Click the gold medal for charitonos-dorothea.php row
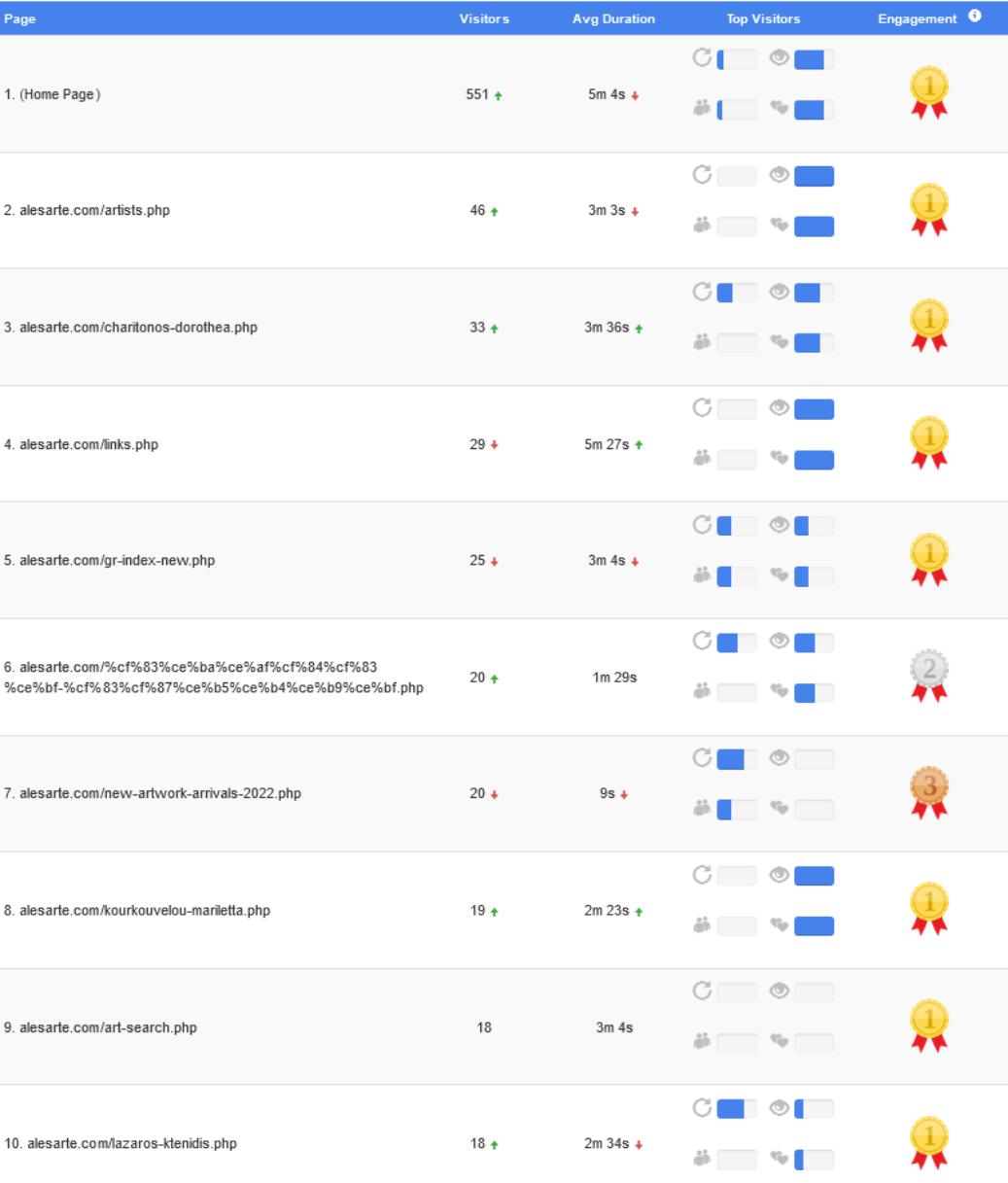The image size is (1008, 1183). pos(929,328)
